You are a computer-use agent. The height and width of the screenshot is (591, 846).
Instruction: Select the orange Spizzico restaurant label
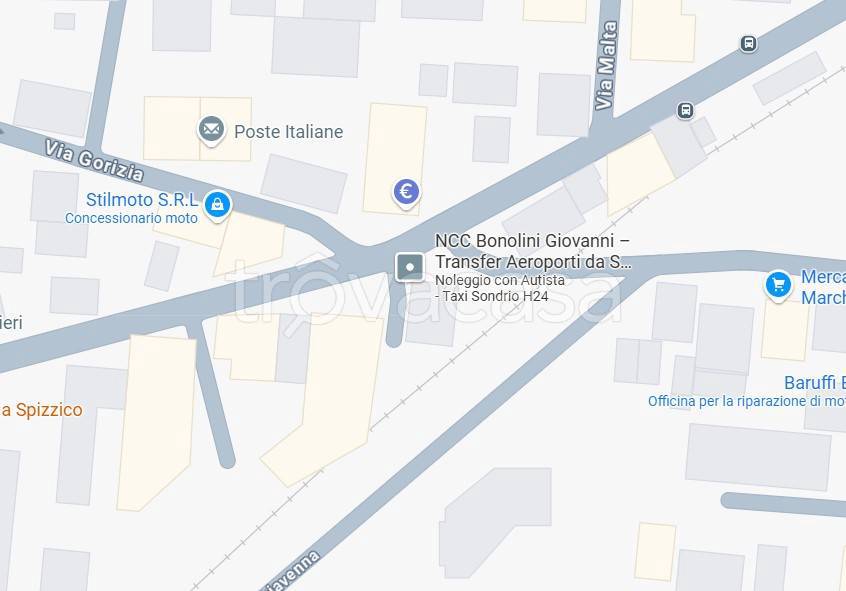point(42,410)
